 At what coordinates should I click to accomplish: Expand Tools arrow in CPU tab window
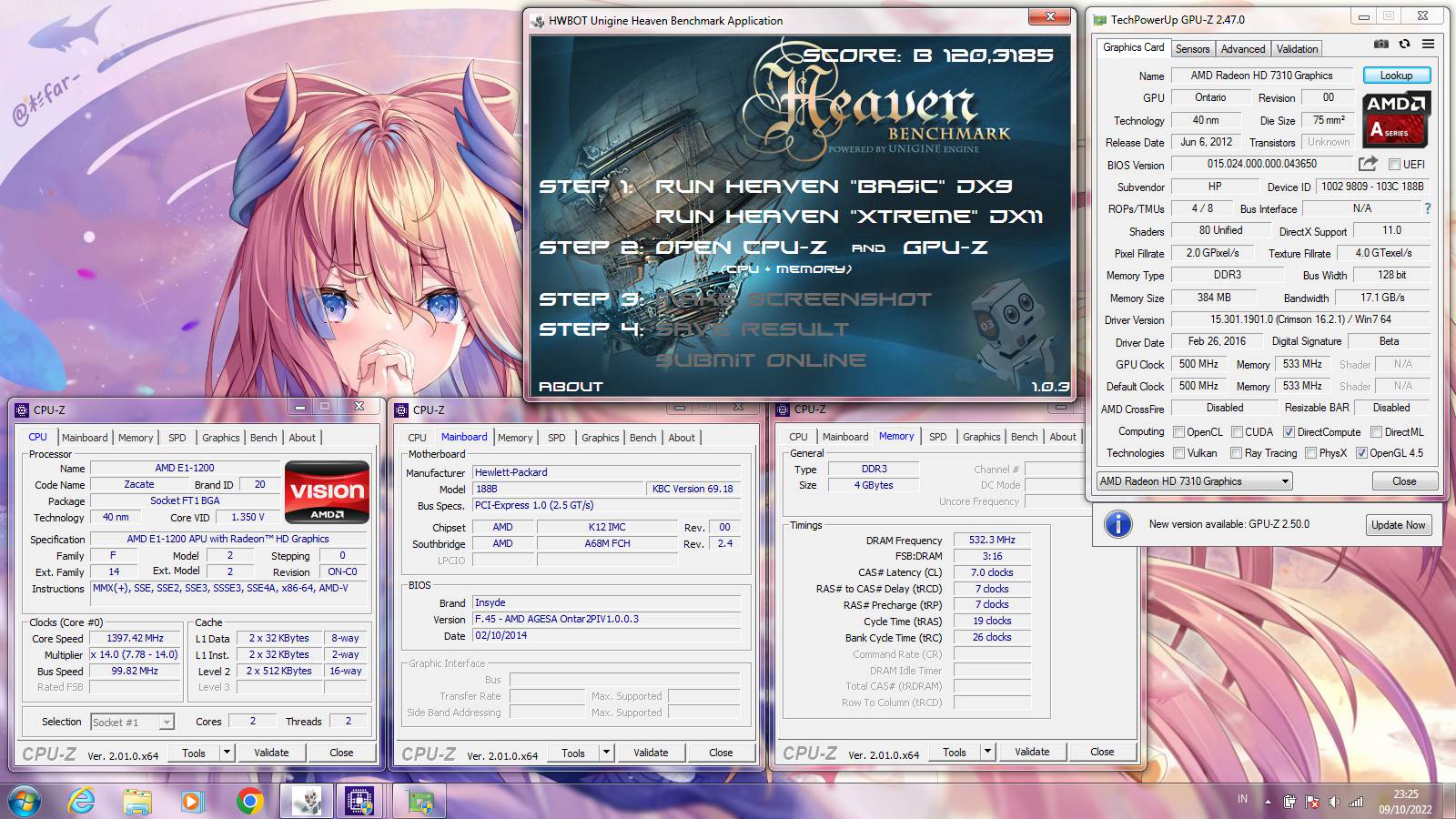(x=227, y=753)
